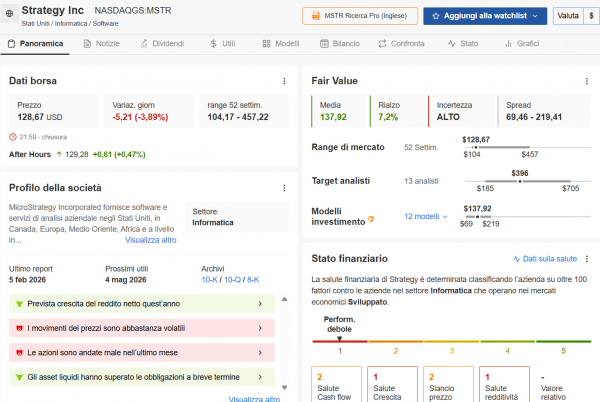This screenshot has height=402, width=600.
Task: Expand the Aggiungi alla watchlist dropdown arrow
Action: [x=536, y=16]
